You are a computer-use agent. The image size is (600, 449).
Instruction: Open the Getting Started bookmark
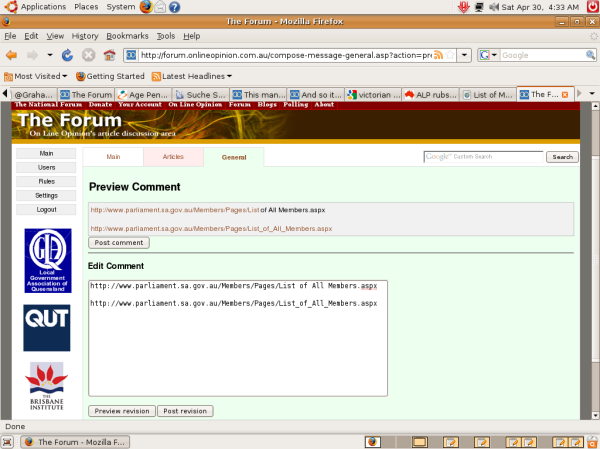pos(110,76)
